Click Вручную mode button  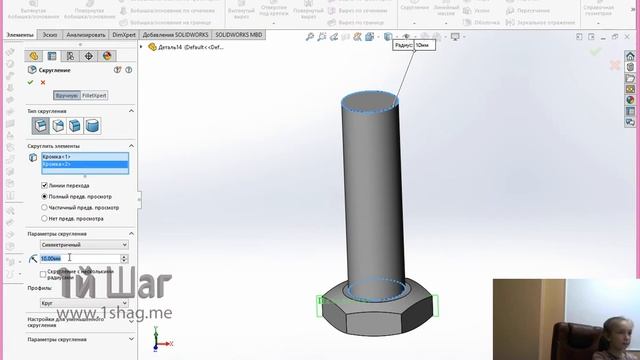(67, 96)
